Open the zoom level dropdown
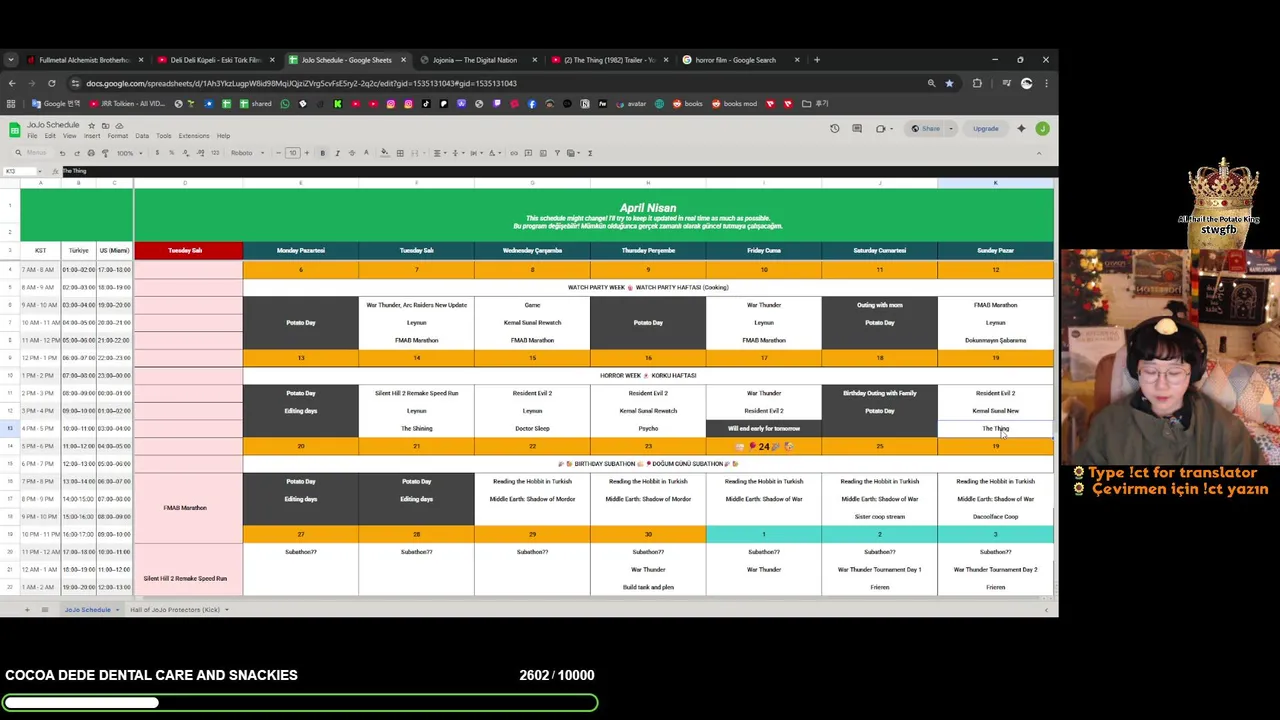1280x720 pixels. (128, 153)
